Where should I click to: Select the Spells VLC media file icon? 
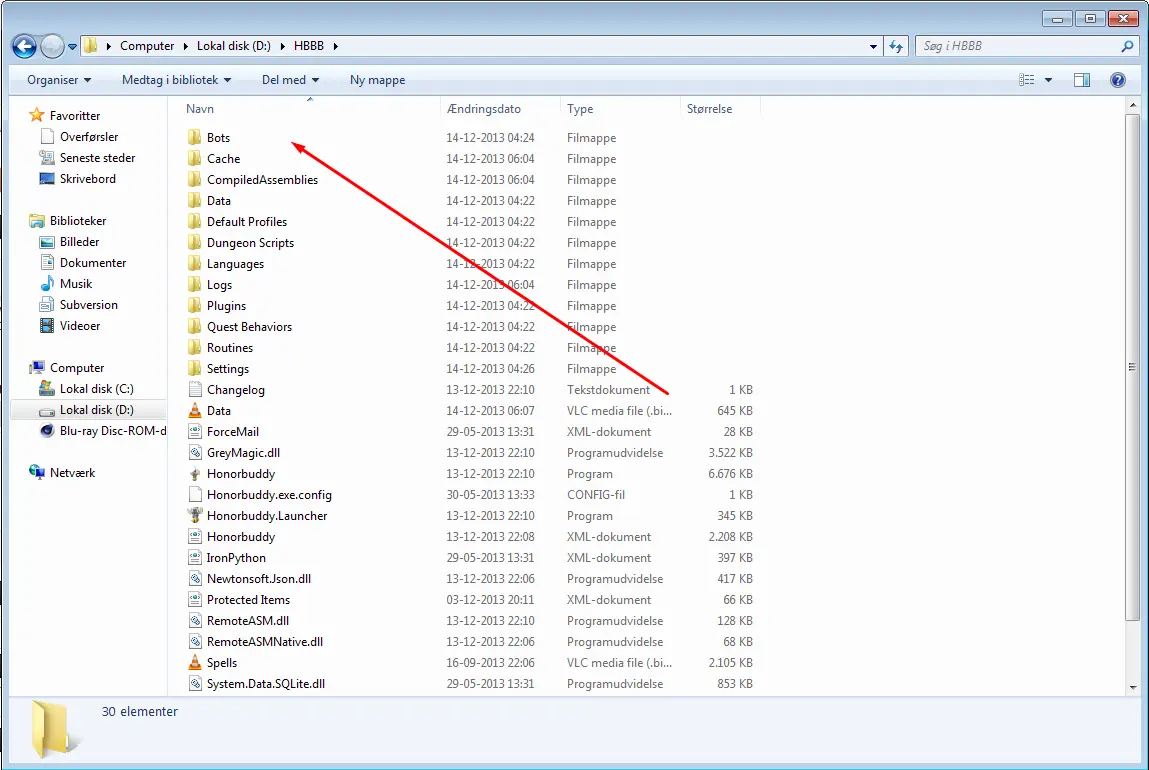pyautogui.click(x=195, y=662)
